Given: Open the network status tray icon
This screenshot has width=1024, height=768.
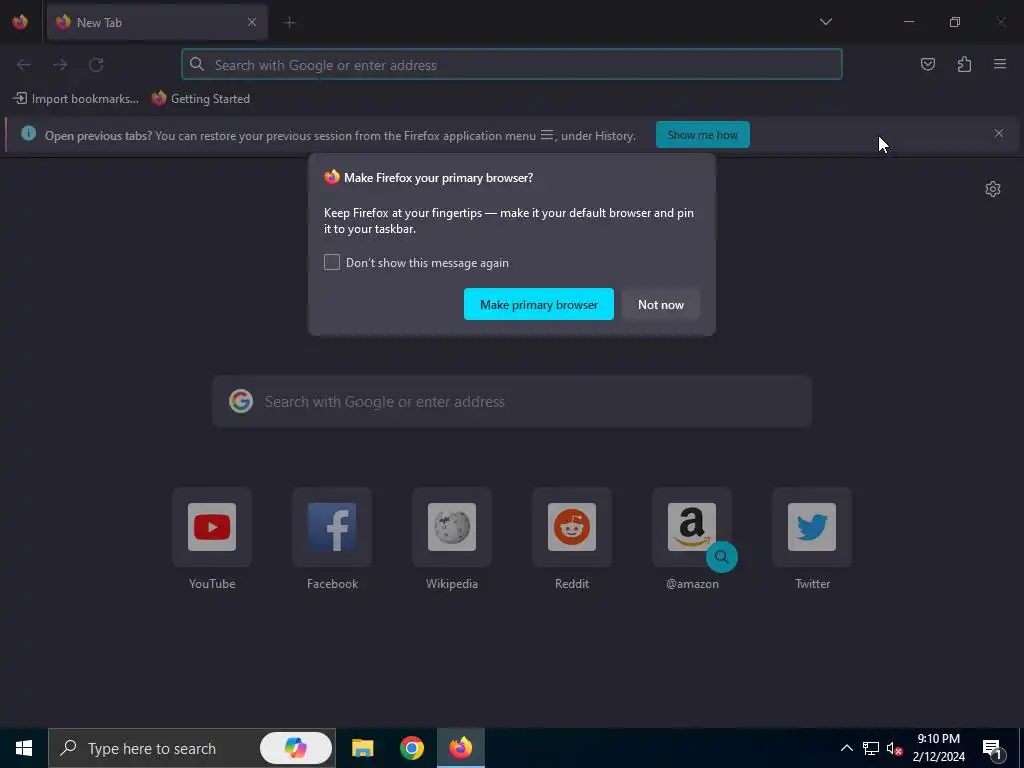Looking at the screenshot, I should [x=871, y=748].
